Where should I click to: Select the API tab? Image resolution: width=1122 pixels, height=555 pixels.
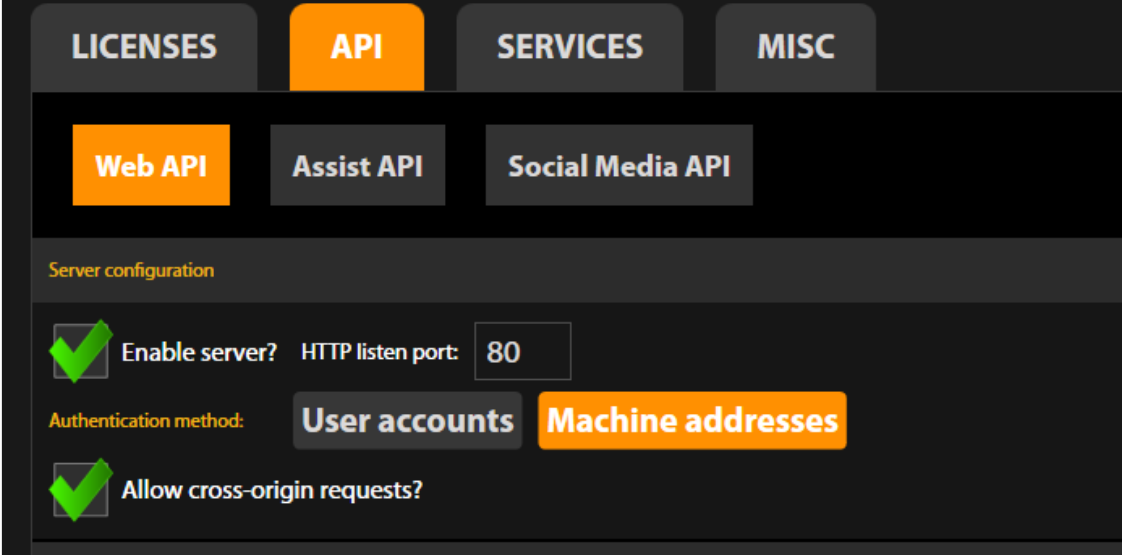point(356,47)
